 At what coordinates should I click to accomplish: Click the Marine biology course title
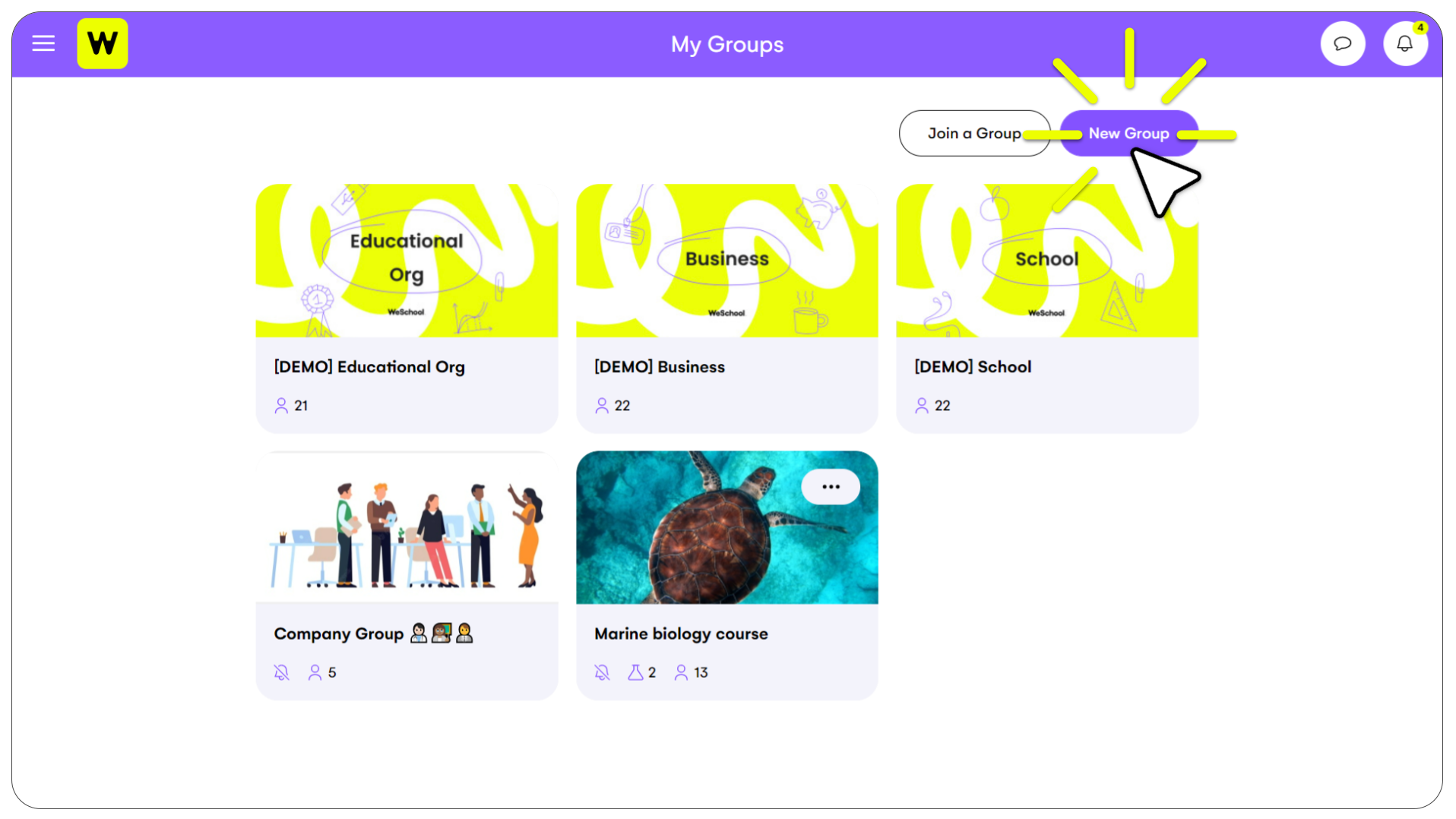pos(681,634)
